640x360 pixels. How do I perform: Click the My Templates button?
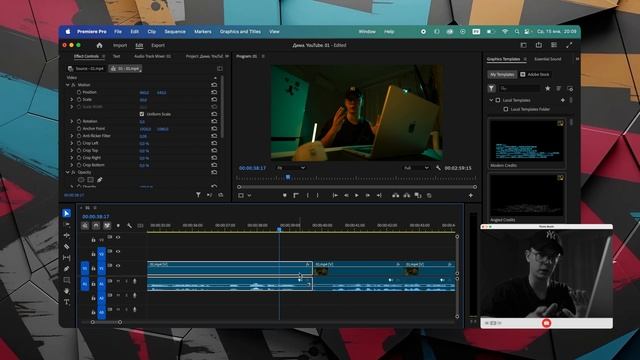click(x=502, y=74)
